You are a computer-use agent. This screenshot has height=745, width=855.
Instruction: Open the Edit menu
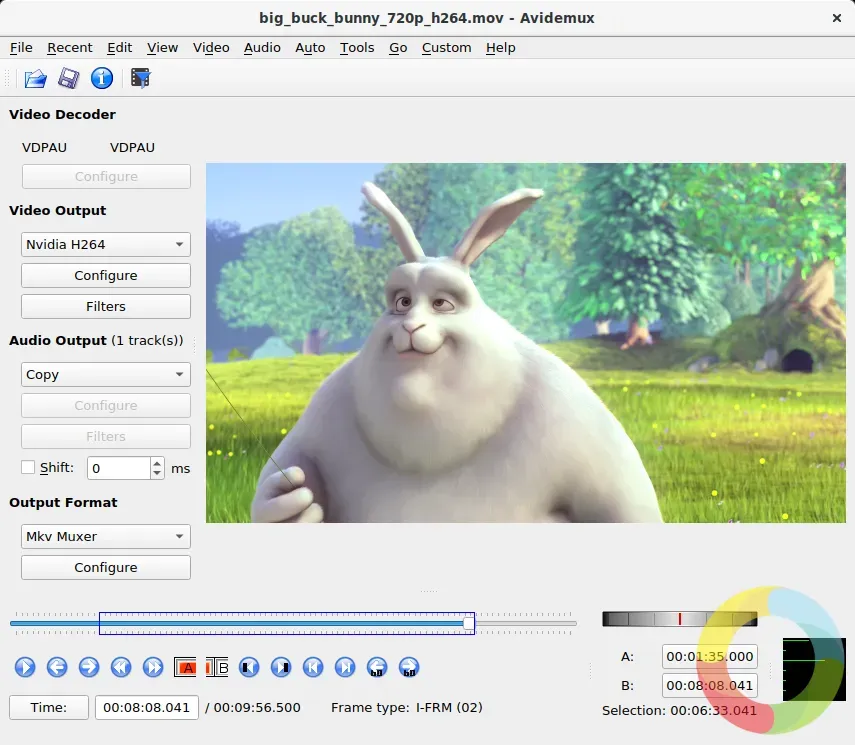click(119, 48)
